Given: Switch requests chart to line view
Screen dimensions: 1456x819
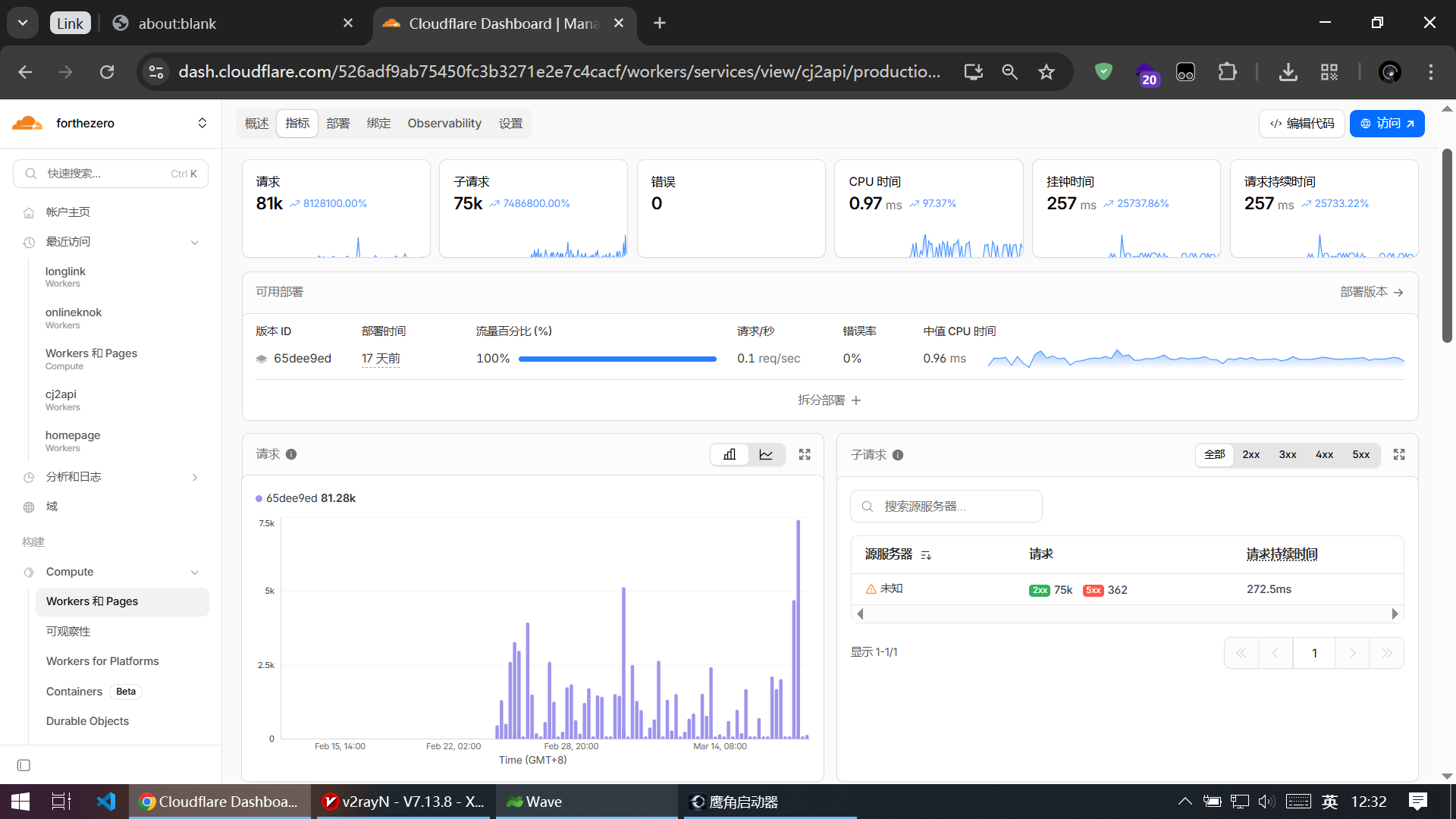Looking at the screenshot, I should pos(766,454).
